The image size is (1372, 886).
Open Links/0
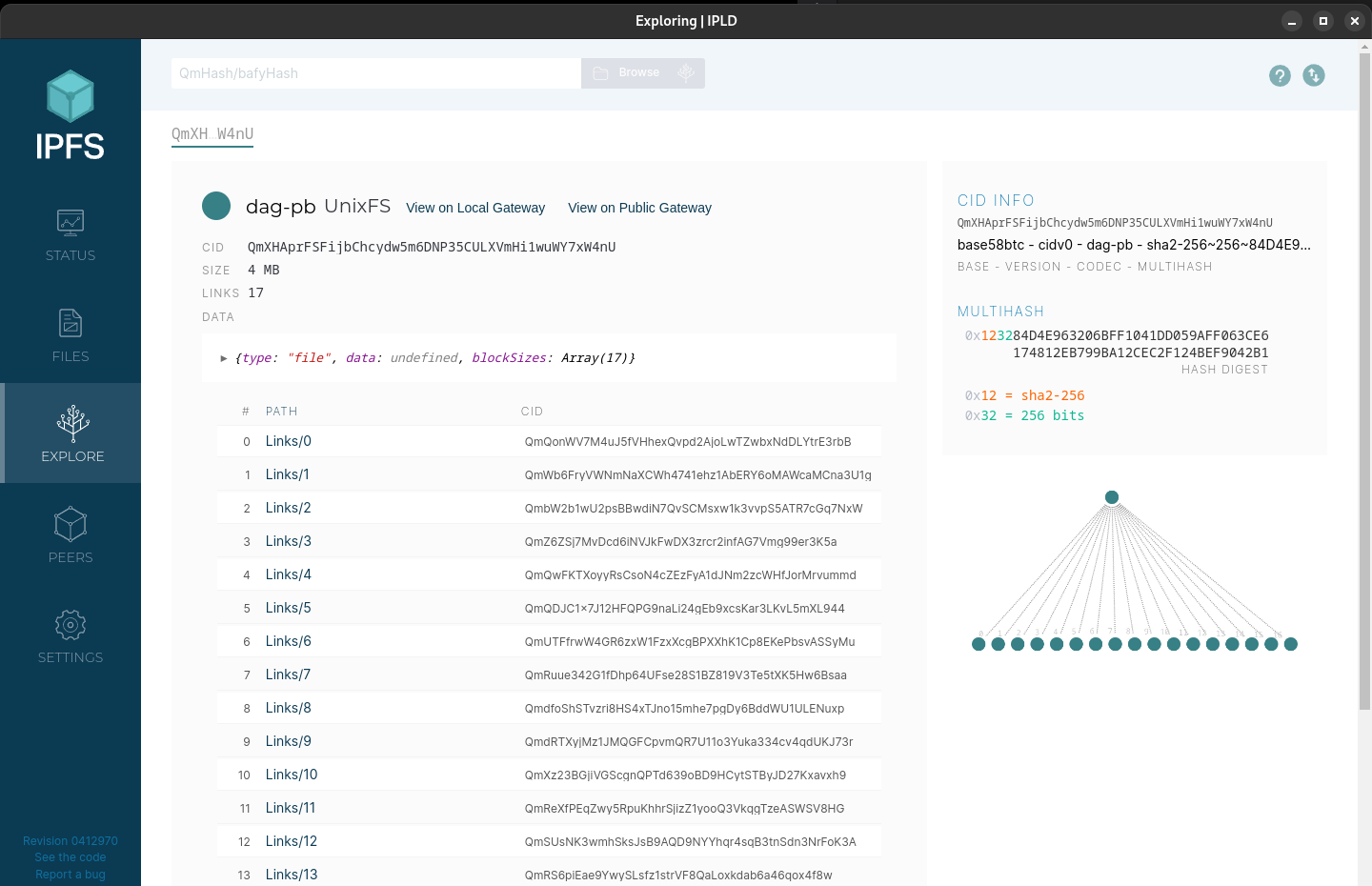(x=289, y=441)
